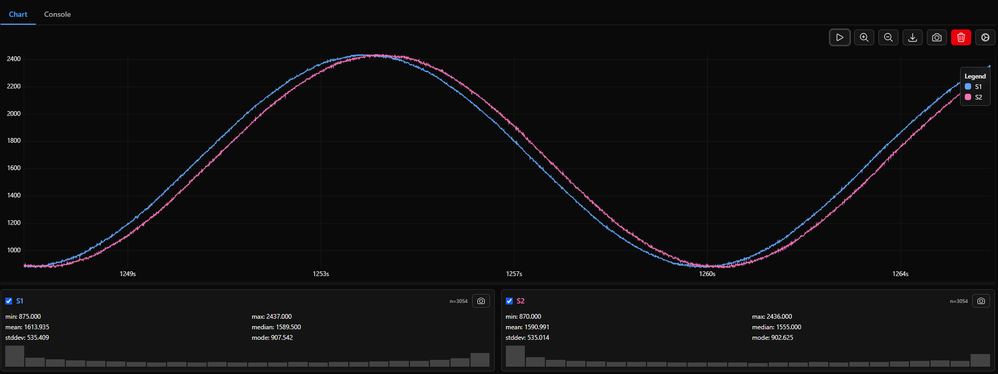Click the 1260s time axis label
Image resolution: width=998 pixels, height=374 pixels.
pyautogui.click(x=707, y=274)
